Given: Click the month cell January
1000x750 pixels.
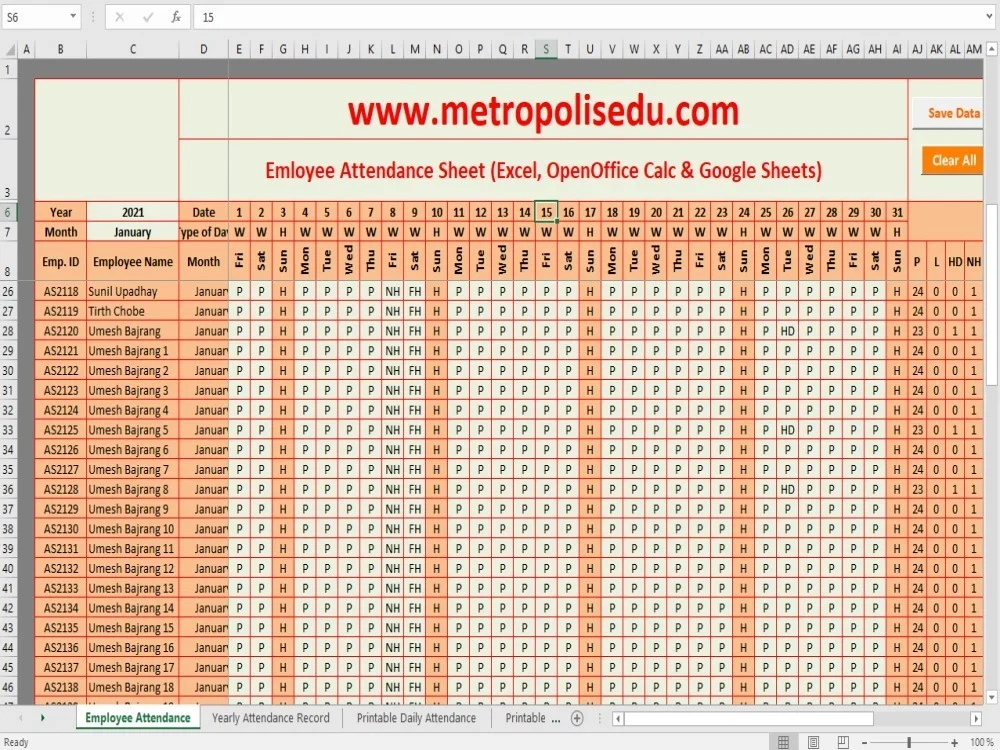Looking at the screenshot, I should (133, 232).
